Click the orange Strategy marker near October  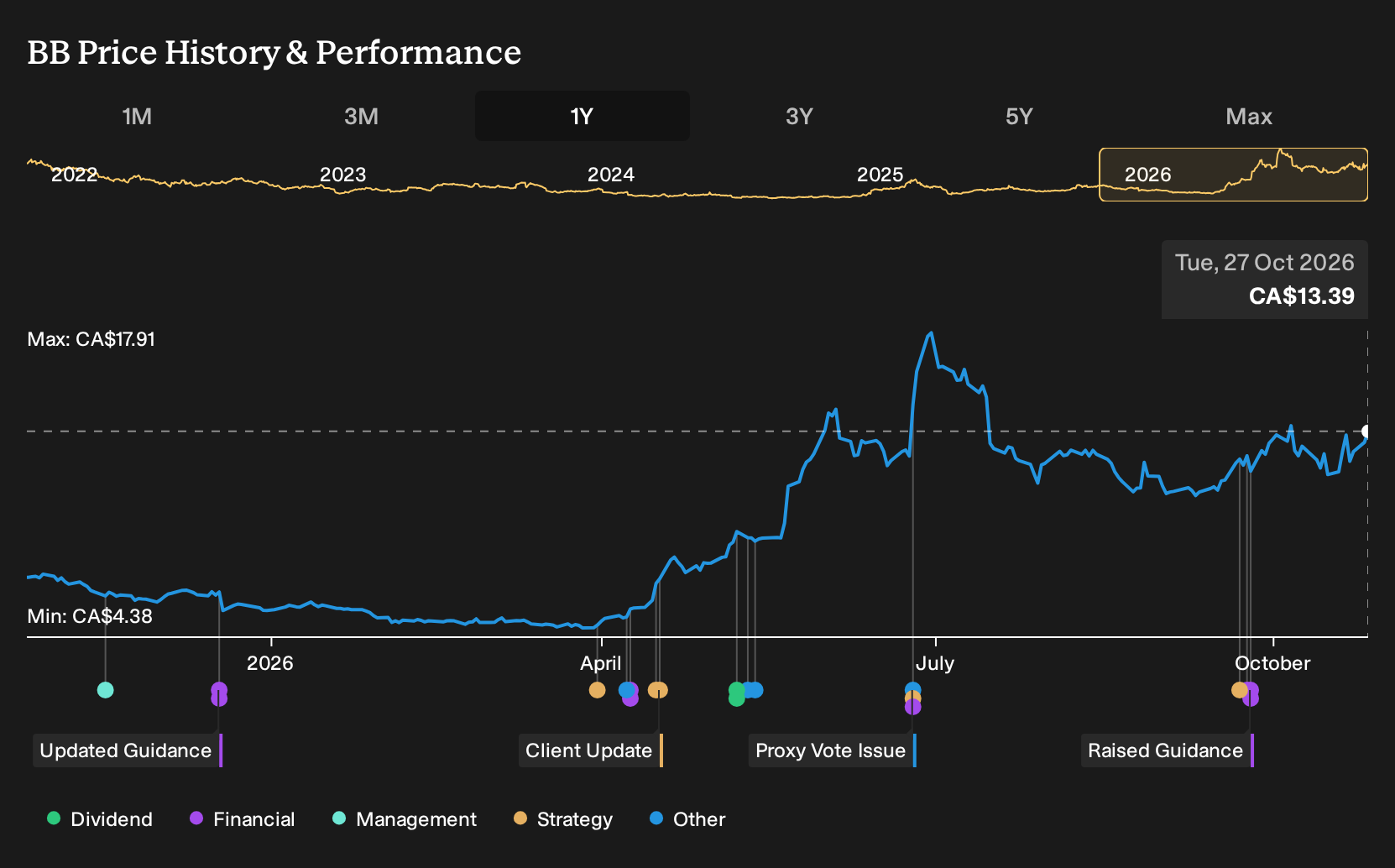coord(1239,690)
